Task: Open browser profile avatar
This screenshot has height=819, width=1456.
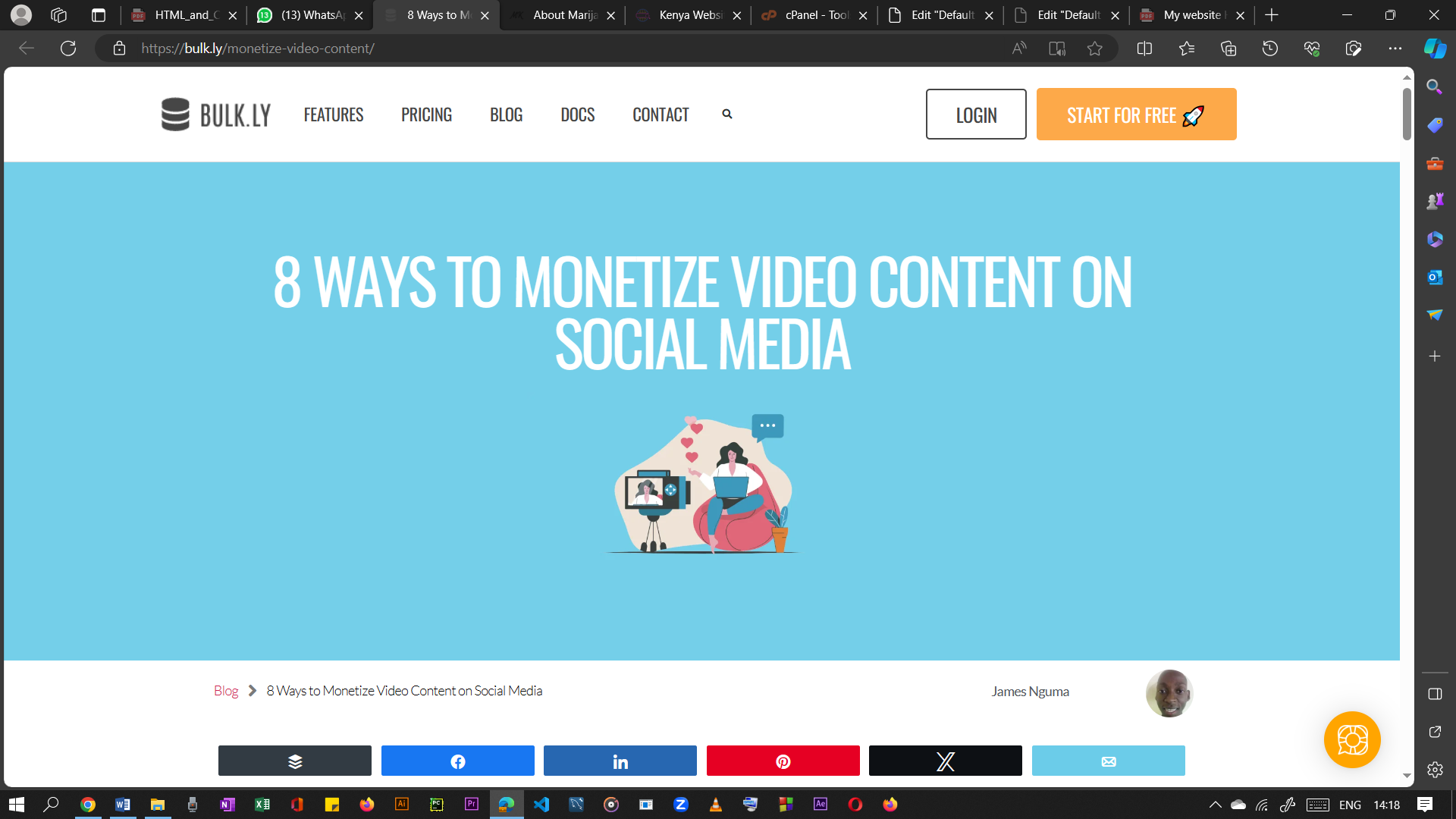Action: point(21,14)
